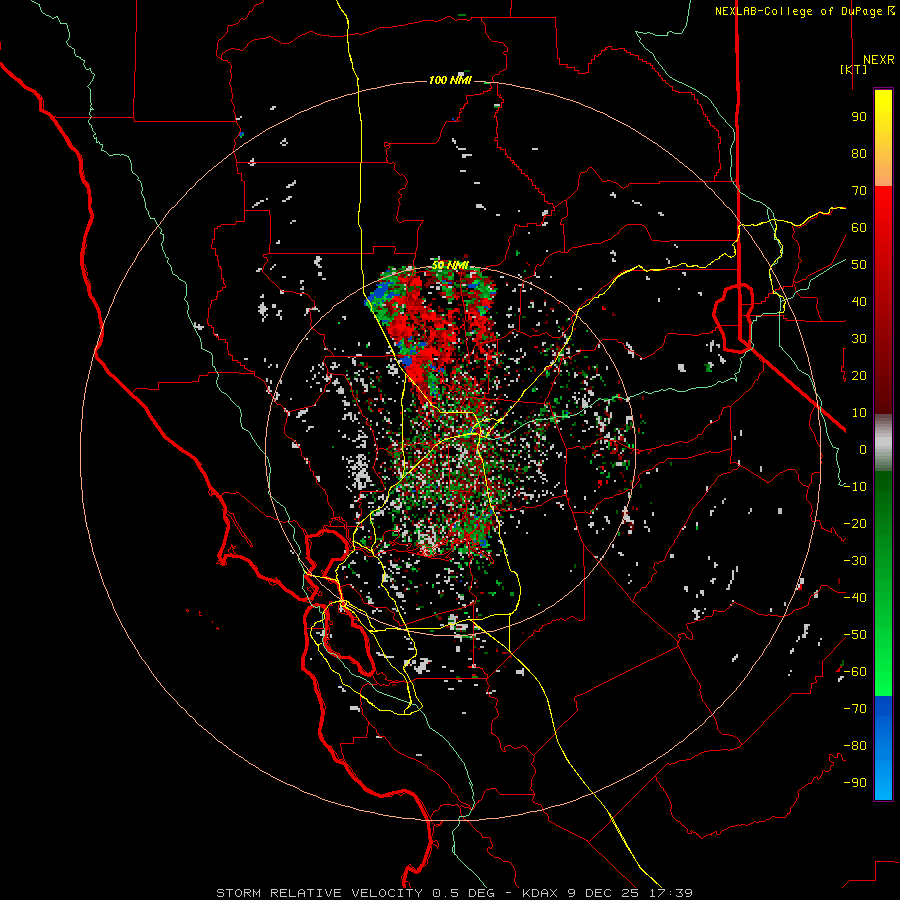Click the positive 30 legend value
Viewport: 900px width, 900px height.
tap(859, 339)
